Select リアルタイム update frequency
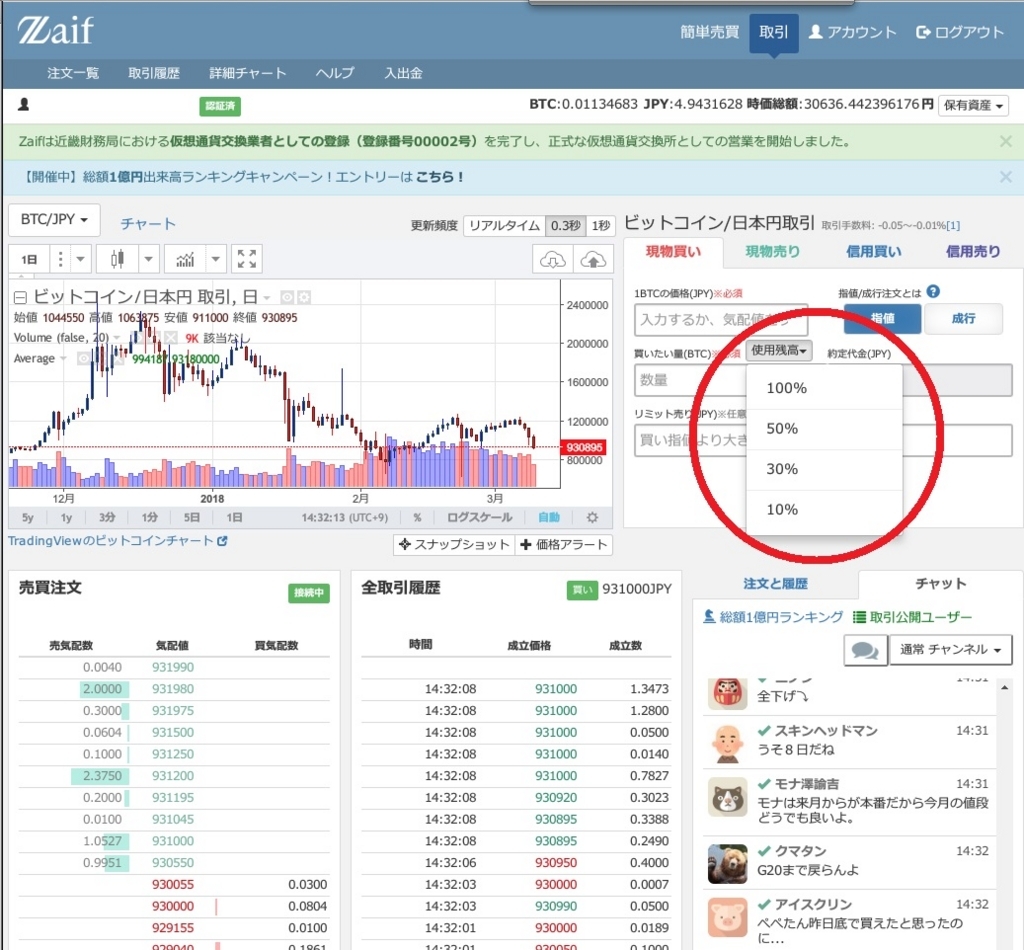 (x=504, y=226)
